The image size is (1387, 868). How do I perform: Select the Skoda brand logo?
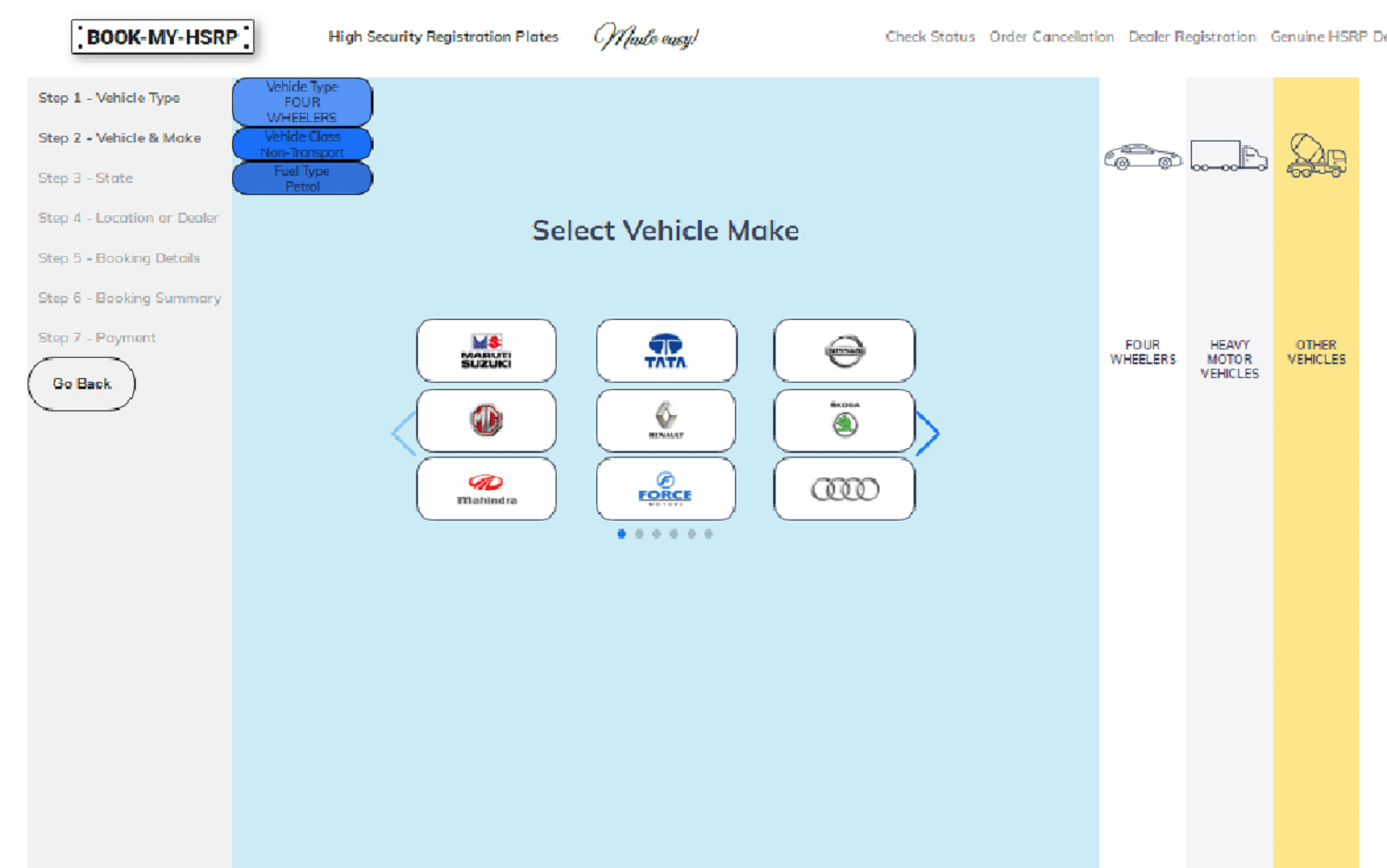click(843, 421)
